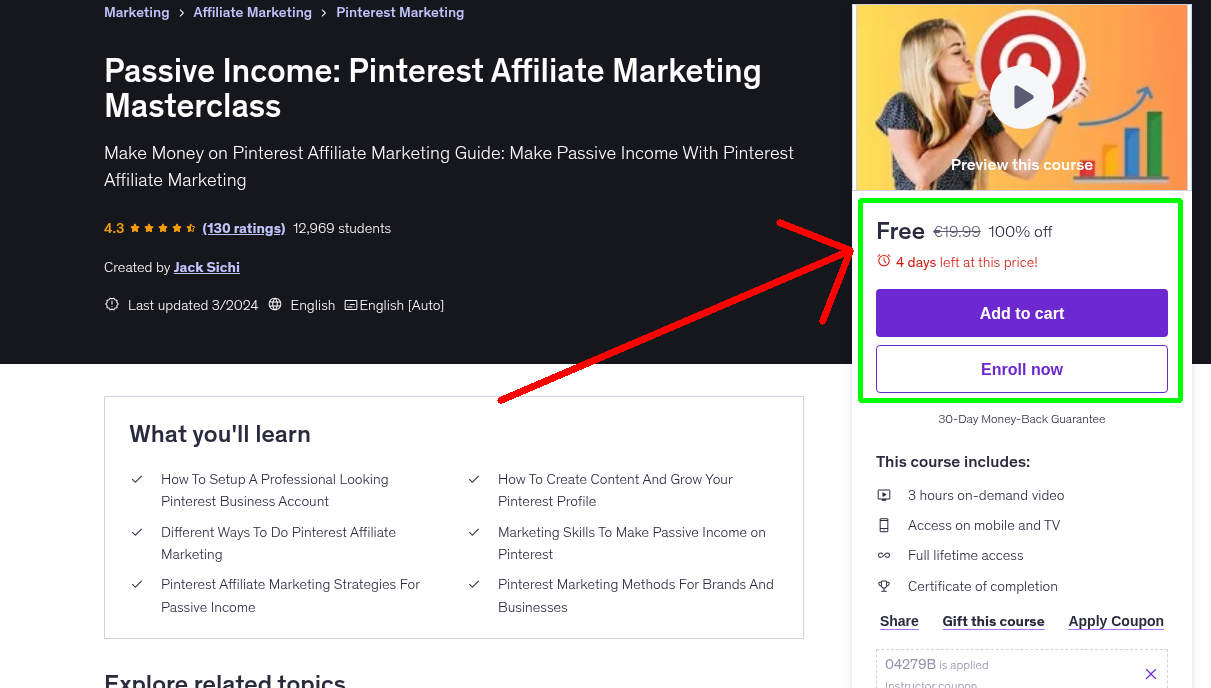The image size is (1211, 688).
Task: Click the Enroll now button
Action: click(x=1022, y=369)
